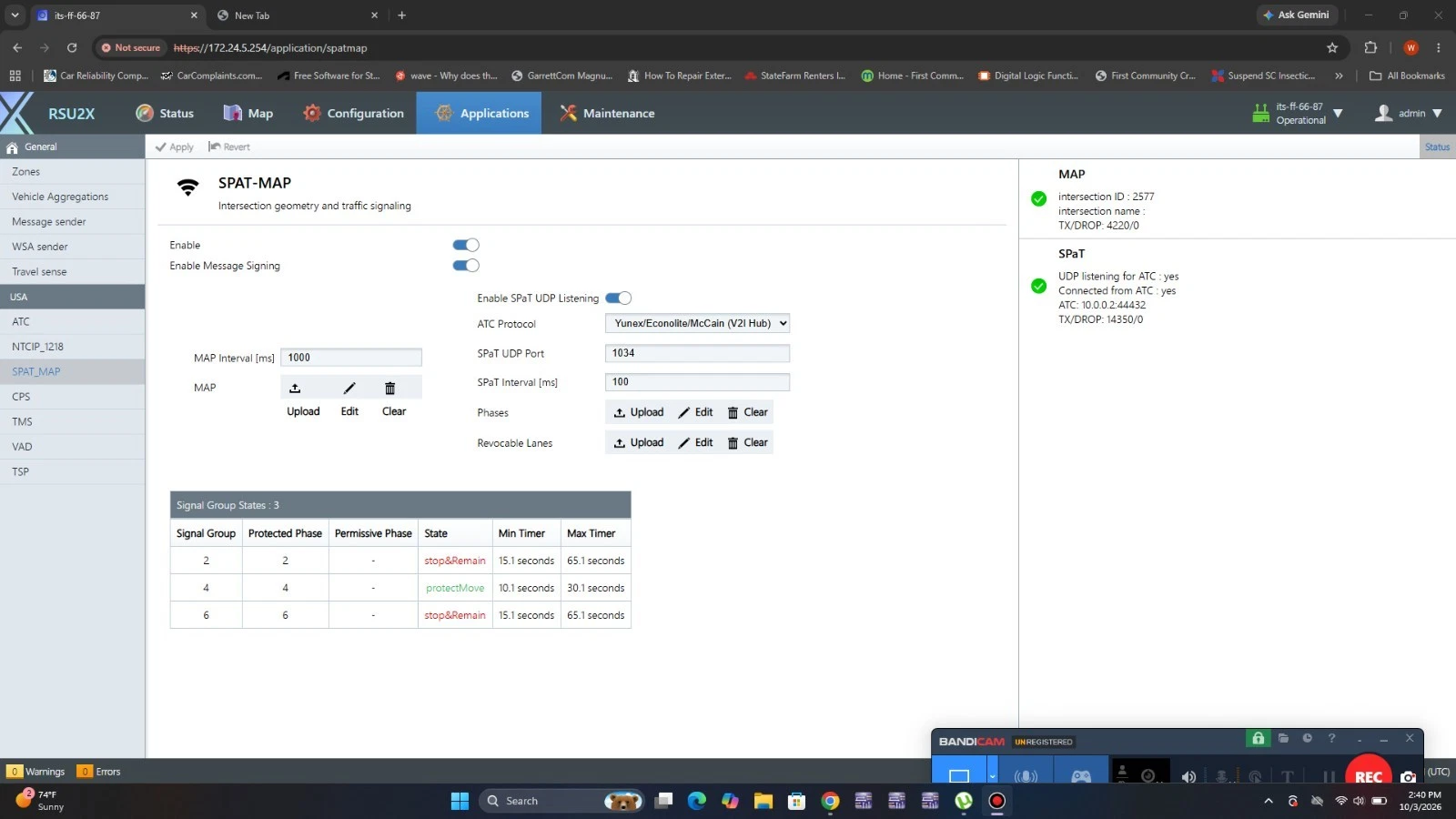Toggle the Enable switch

click(x=466, y=245)
